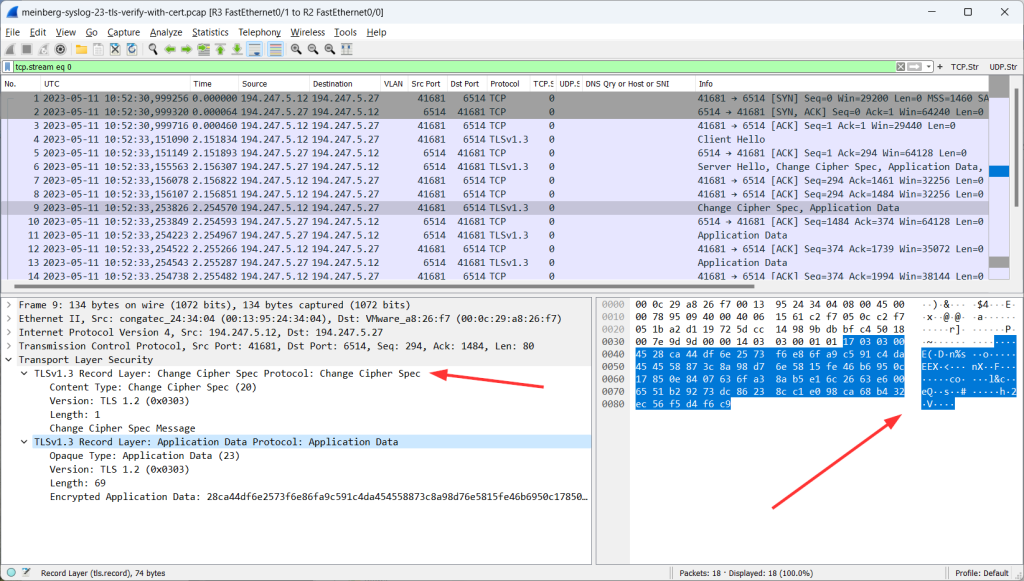The image size is (1024, 581).
Task: Reload this capture file icon
Action: pyautogui.click(x=132, y=49)
